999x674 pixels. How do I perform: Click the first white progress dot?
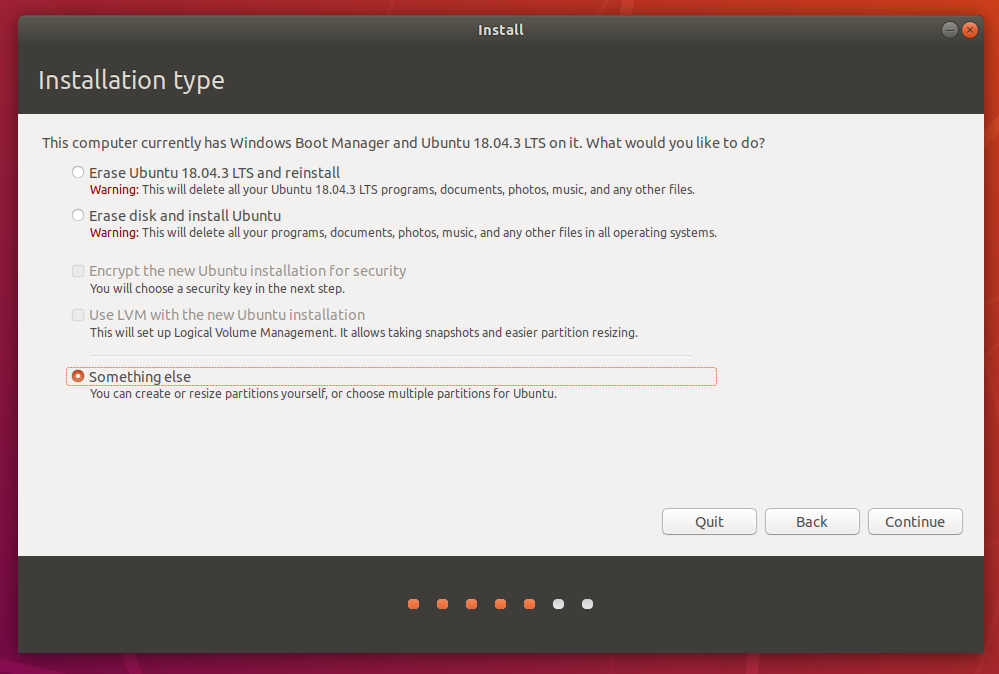[558, 604]
